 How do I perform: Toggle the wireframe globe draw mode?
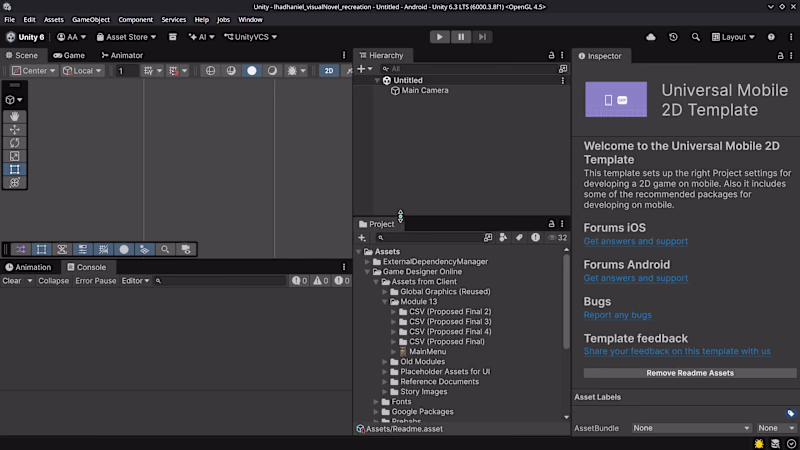point(210,71)
